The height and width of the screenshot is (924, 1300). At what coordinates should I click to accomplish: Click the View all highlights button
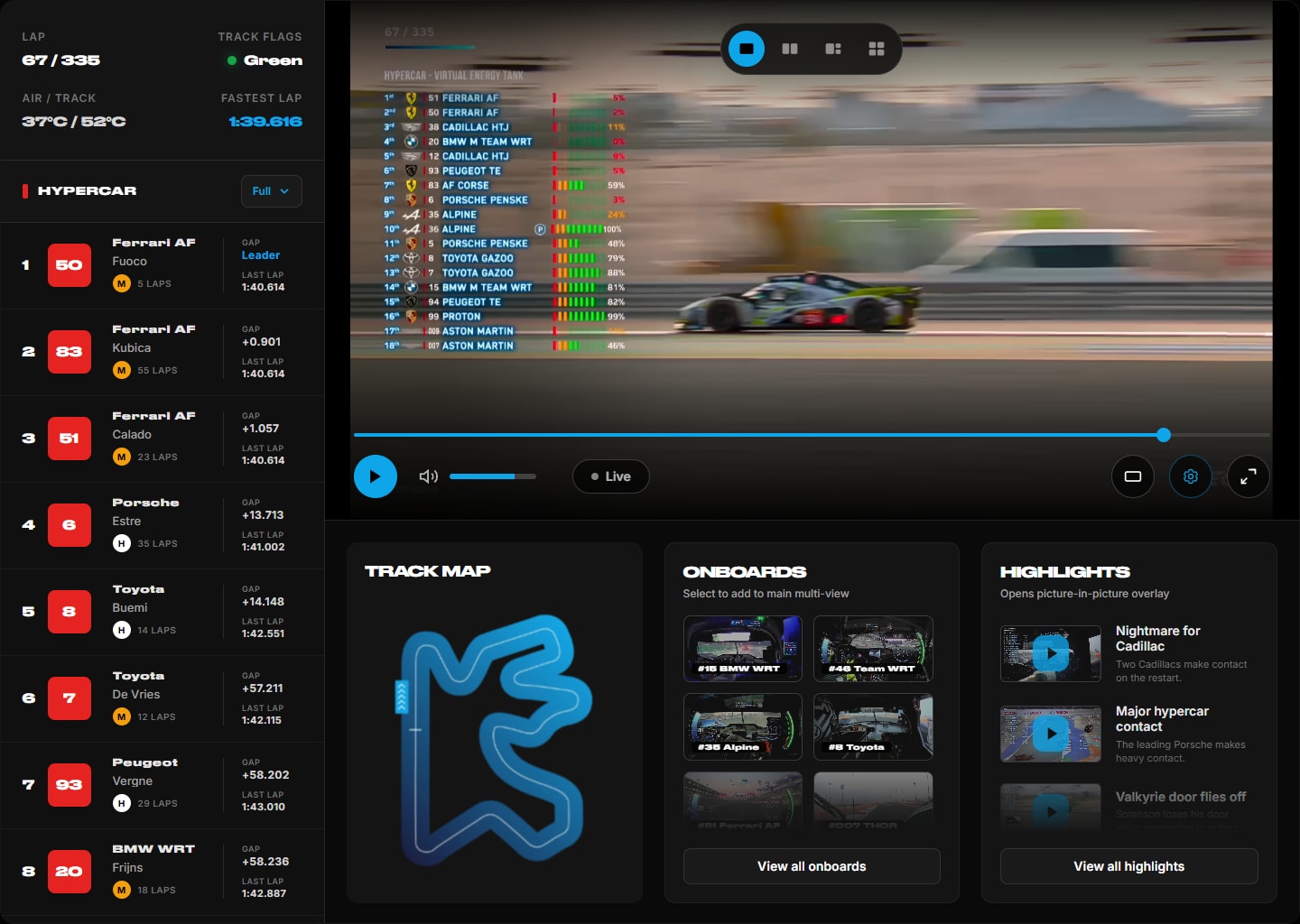[1128, 866]
